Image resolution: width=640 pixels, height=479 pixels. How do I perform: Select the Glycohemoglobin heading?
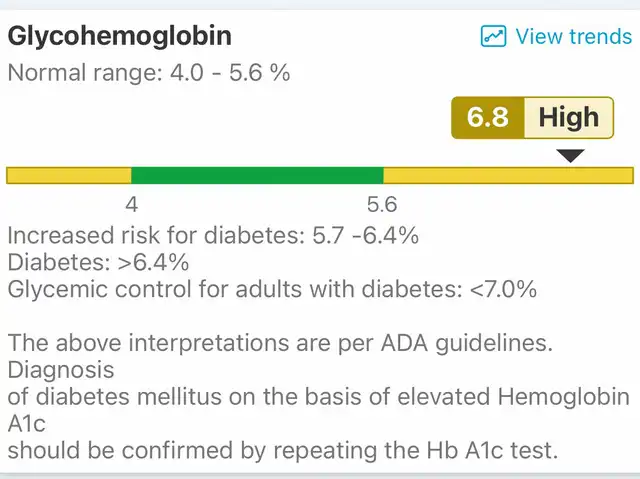click(x=120, y=36)
